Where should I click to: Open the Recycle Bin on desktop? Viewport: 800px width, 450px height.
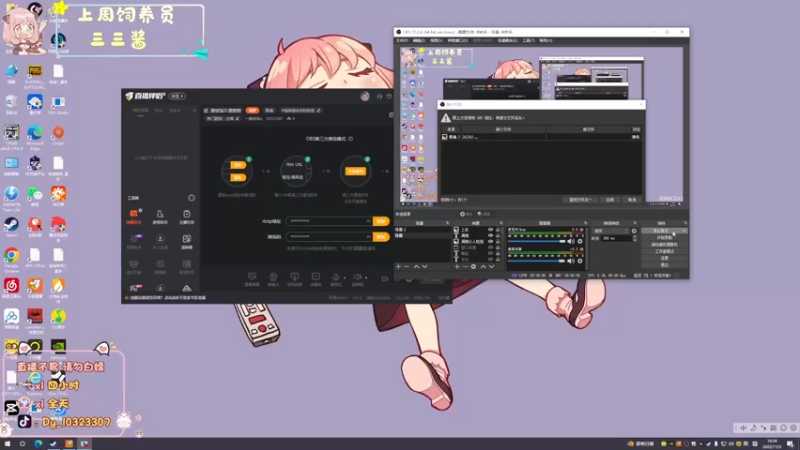click(x=11, y=105)
